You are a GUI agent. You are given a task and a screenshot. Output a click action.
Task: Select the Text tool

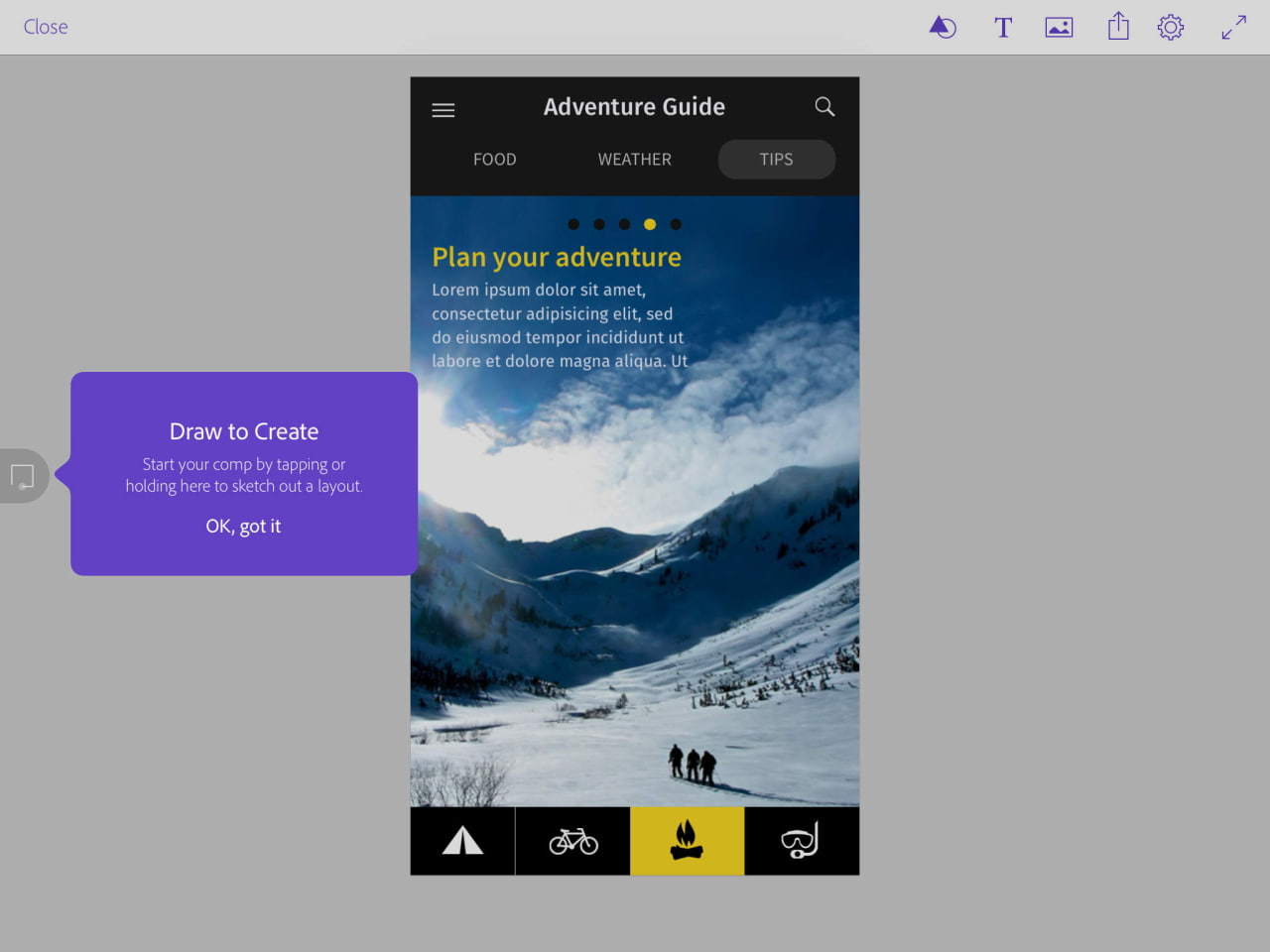[1003, 27]
